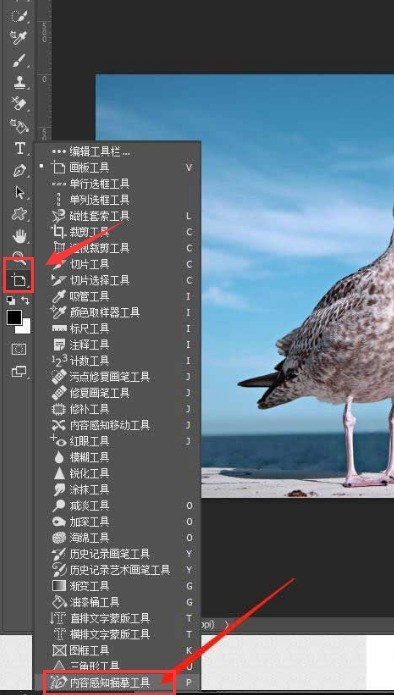
Task: Choose 单行选框工具 from the list
Action: [118, 184]
